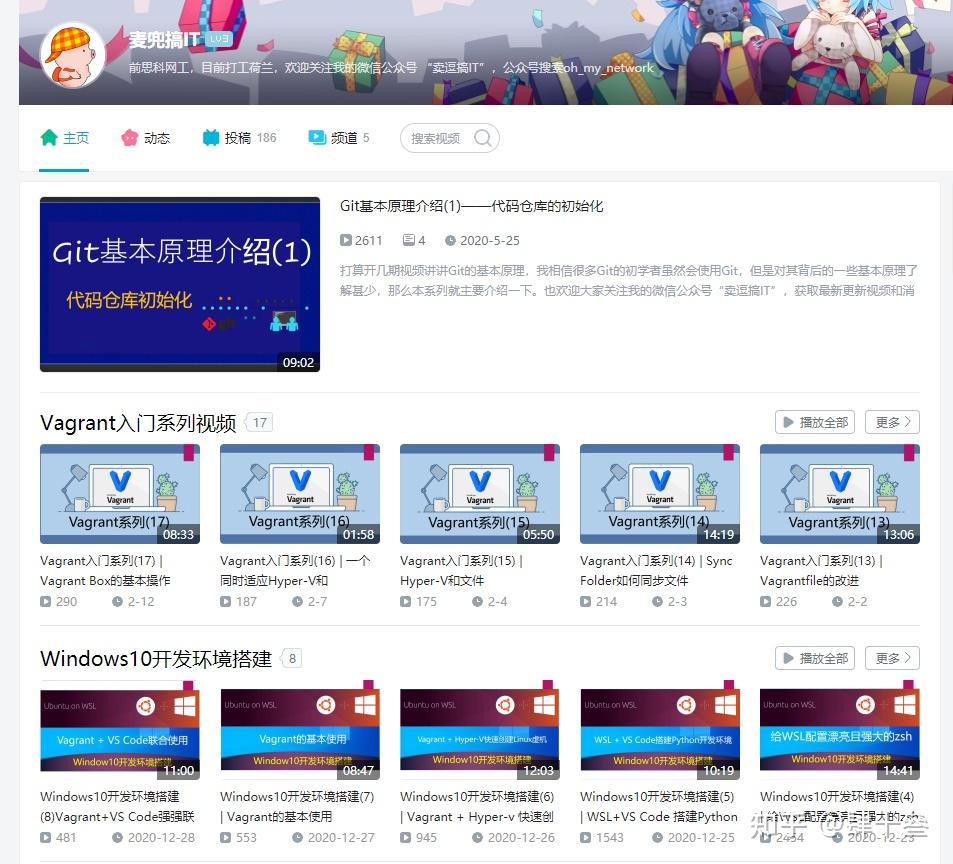Expand 更多 for Windows10开发环境搭建
Image resolution: width=953 pixels, height=864 pixels.
click(892, 658)
